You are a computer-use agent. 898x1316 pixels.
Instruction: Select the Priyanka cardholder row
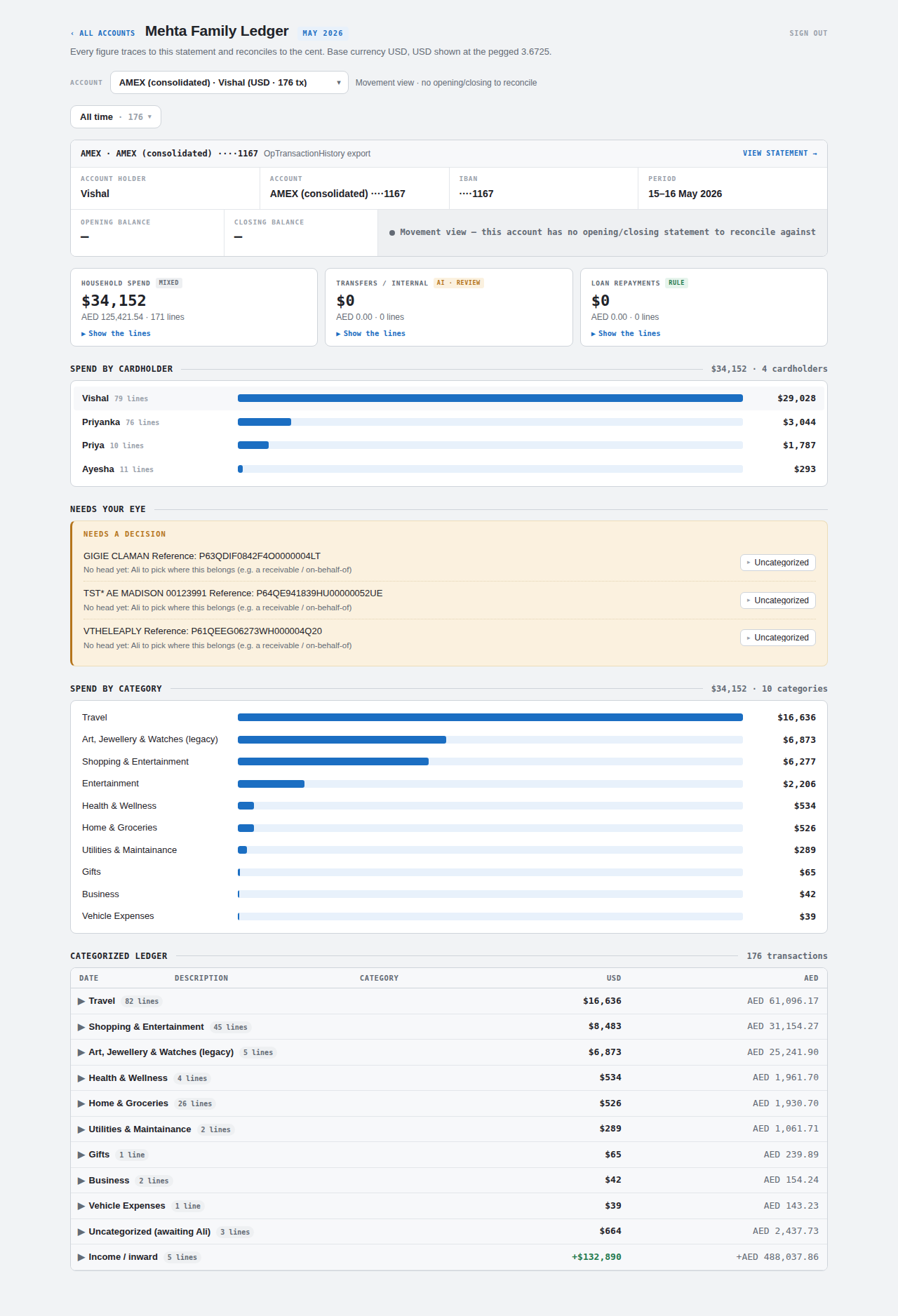(x=449, y=422)
